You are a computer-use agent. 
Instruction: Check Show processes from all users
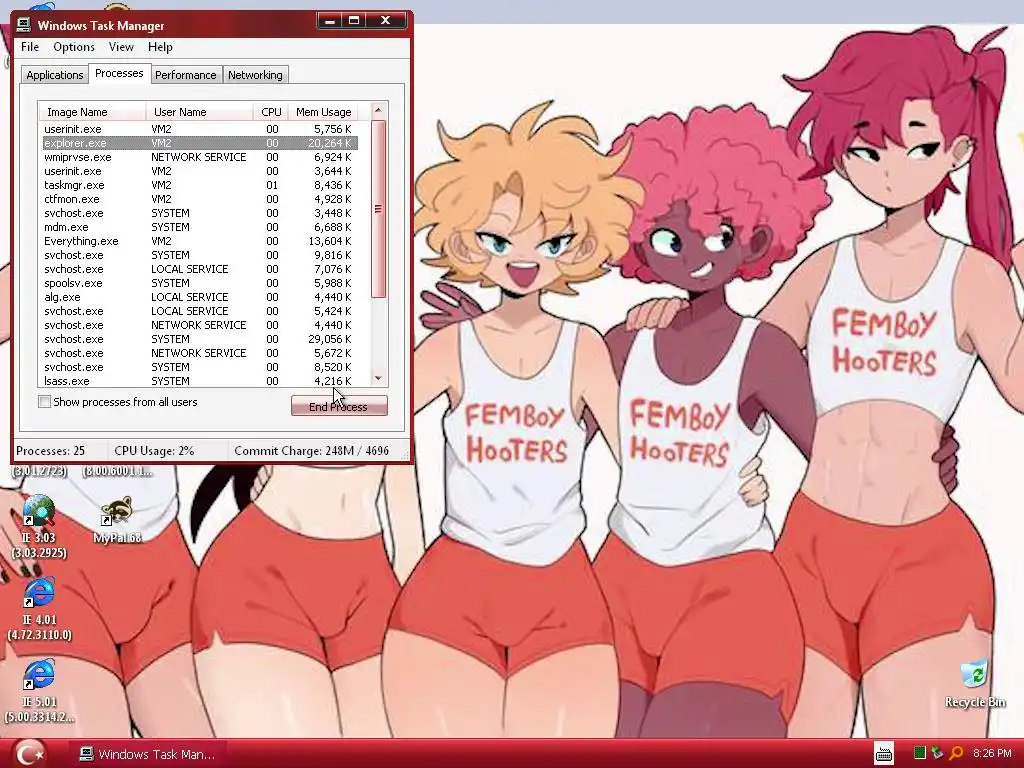point(44,402)
